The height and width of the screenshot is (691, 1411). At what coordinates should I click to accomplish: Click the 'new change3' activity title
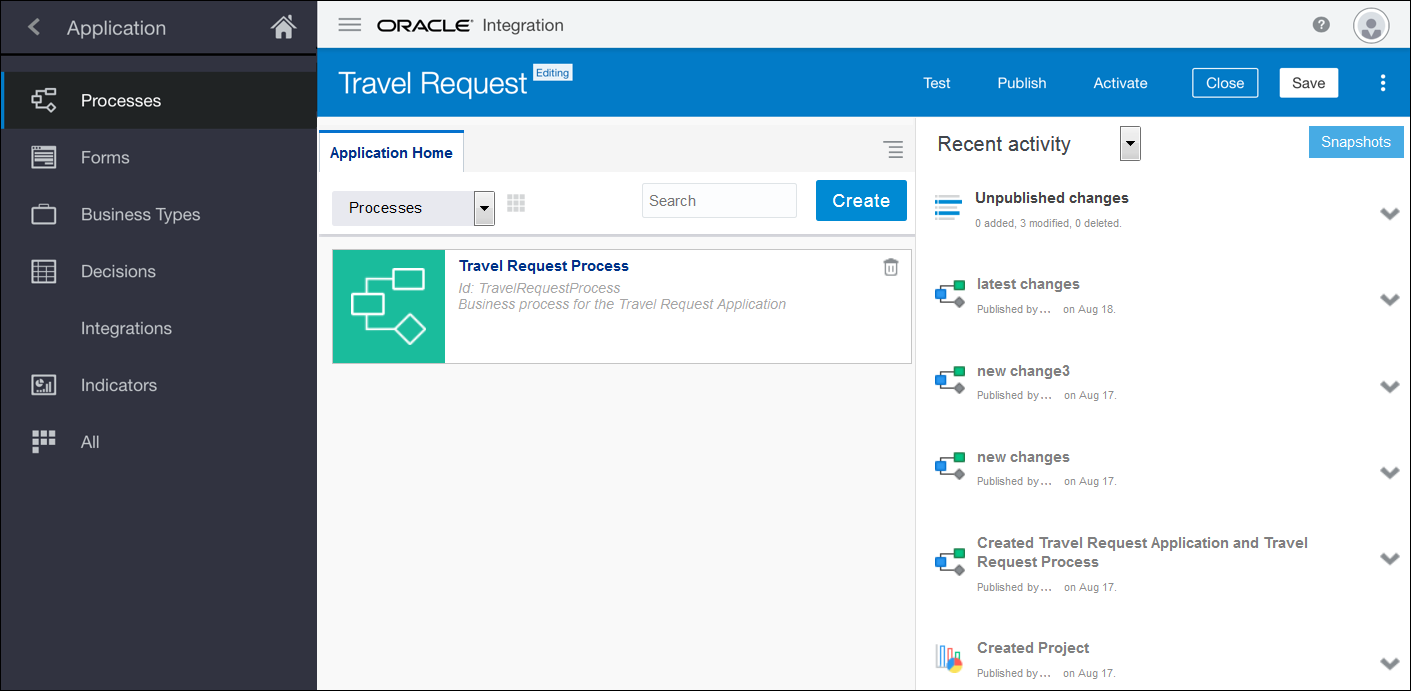[1023, 371]
